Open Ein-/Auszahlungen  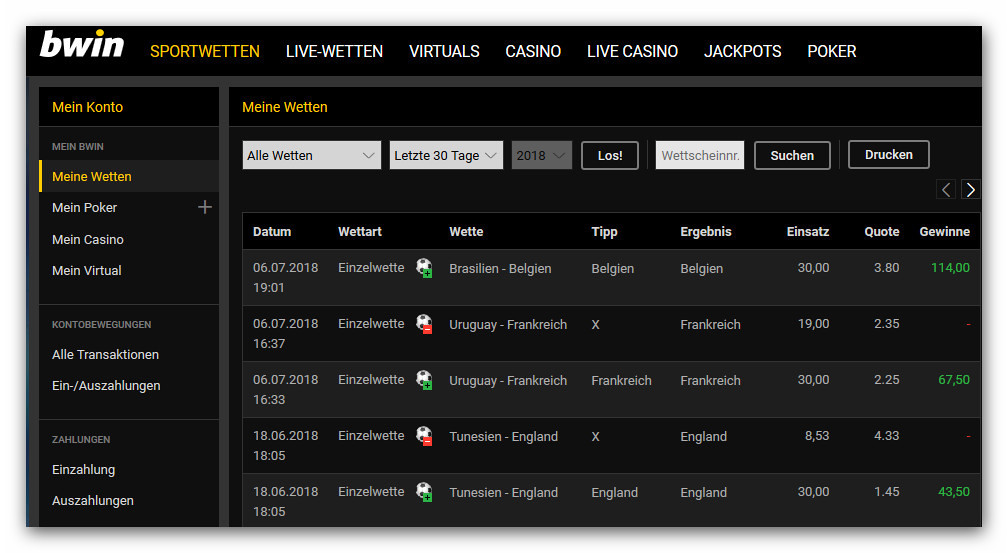(106, 386)
